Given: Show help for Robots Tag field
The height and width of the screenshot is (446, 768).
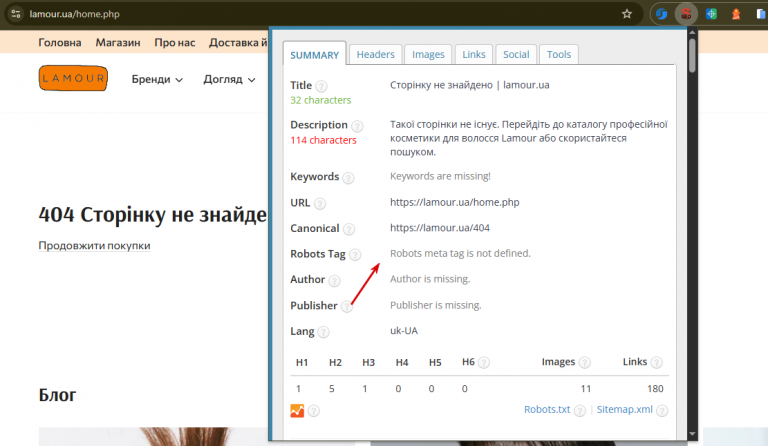Looking at the screenshot, I should click(355, 255).
